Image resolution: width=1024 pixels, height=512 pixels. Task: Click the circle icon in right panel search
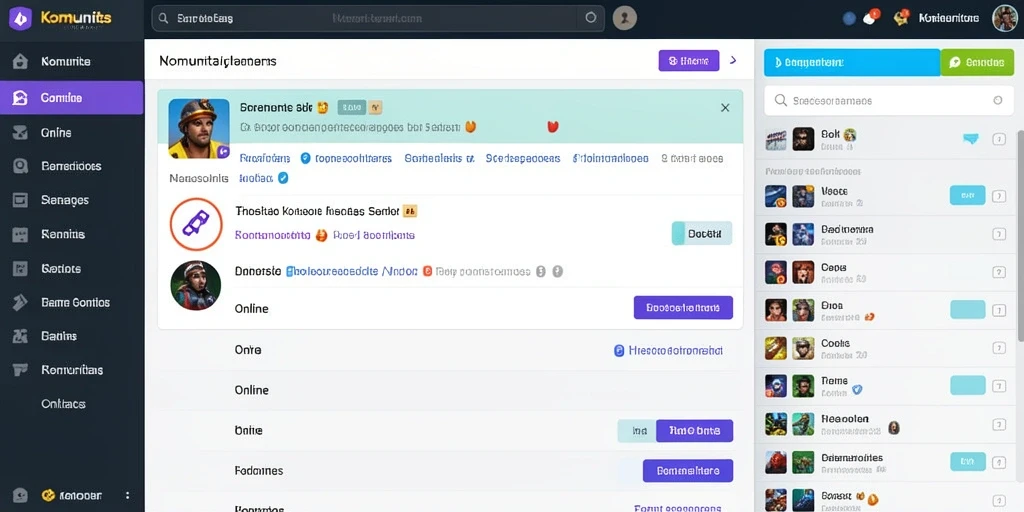pyautogui.click(x=997, y=101)
